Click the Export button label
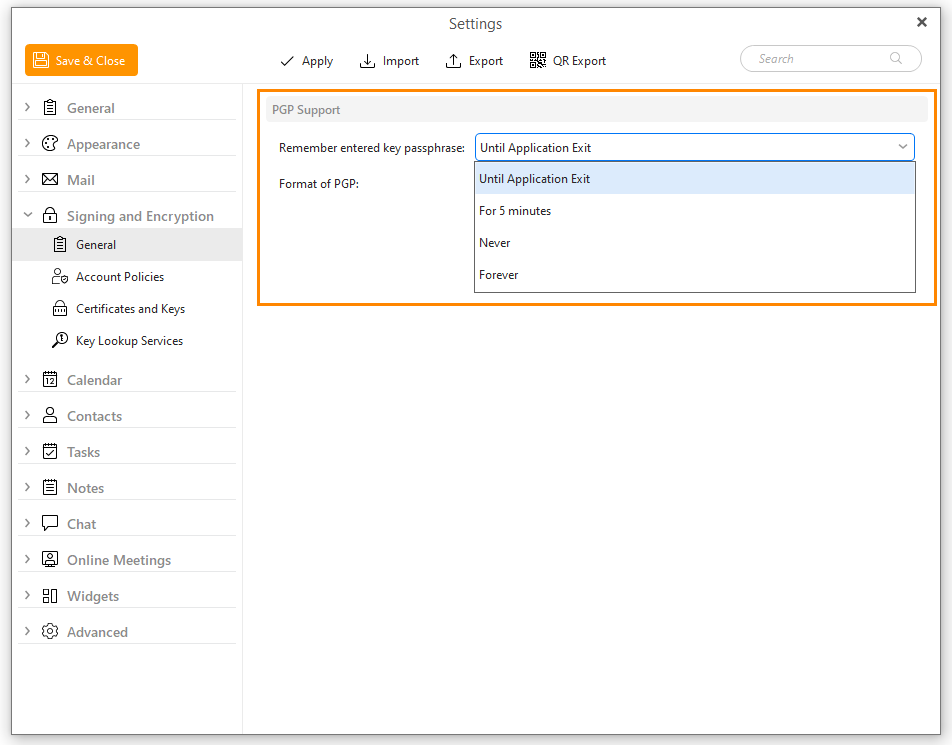Screen dimensions: 952x745 [486, 61]
